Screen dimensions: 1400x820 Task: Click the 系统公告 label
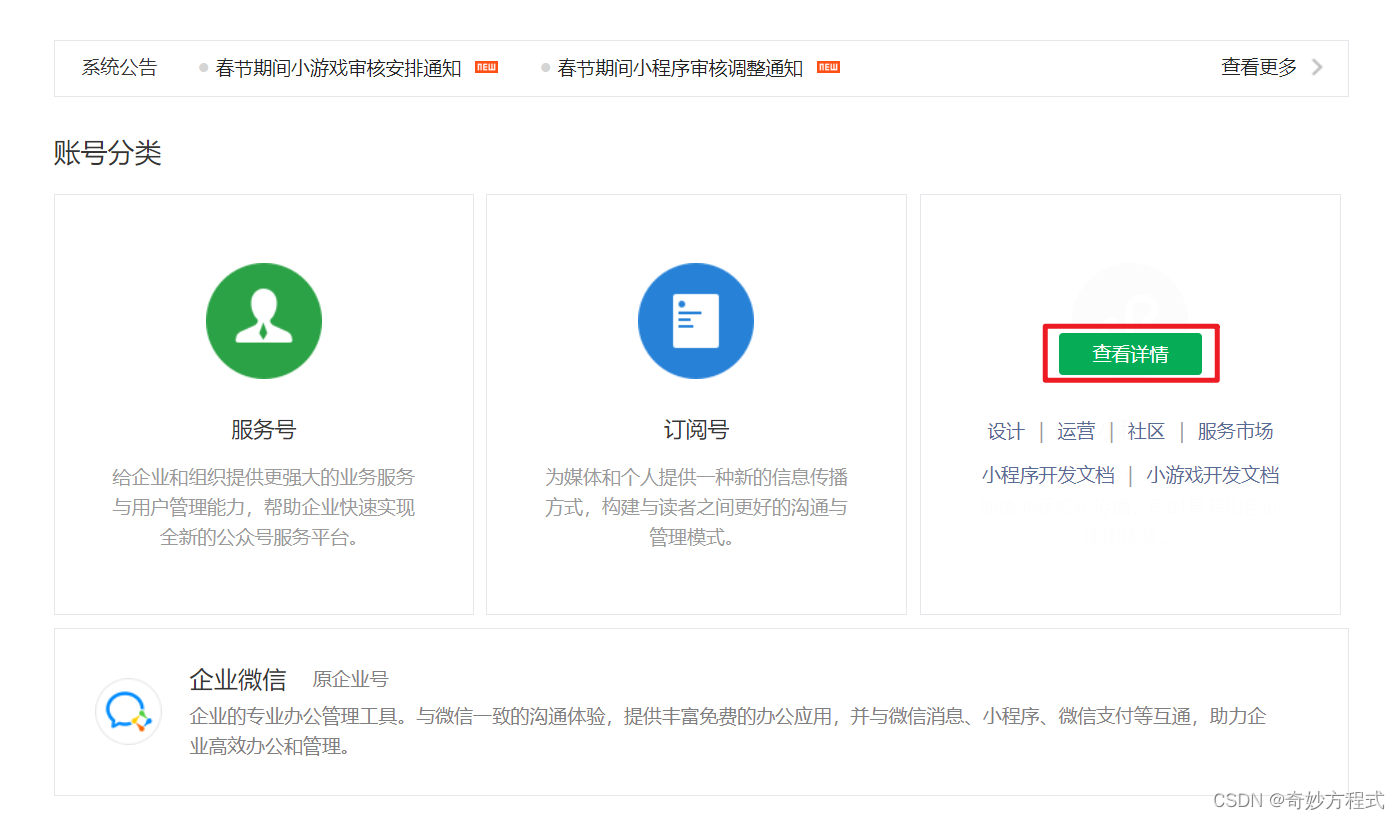coord(120,68)
